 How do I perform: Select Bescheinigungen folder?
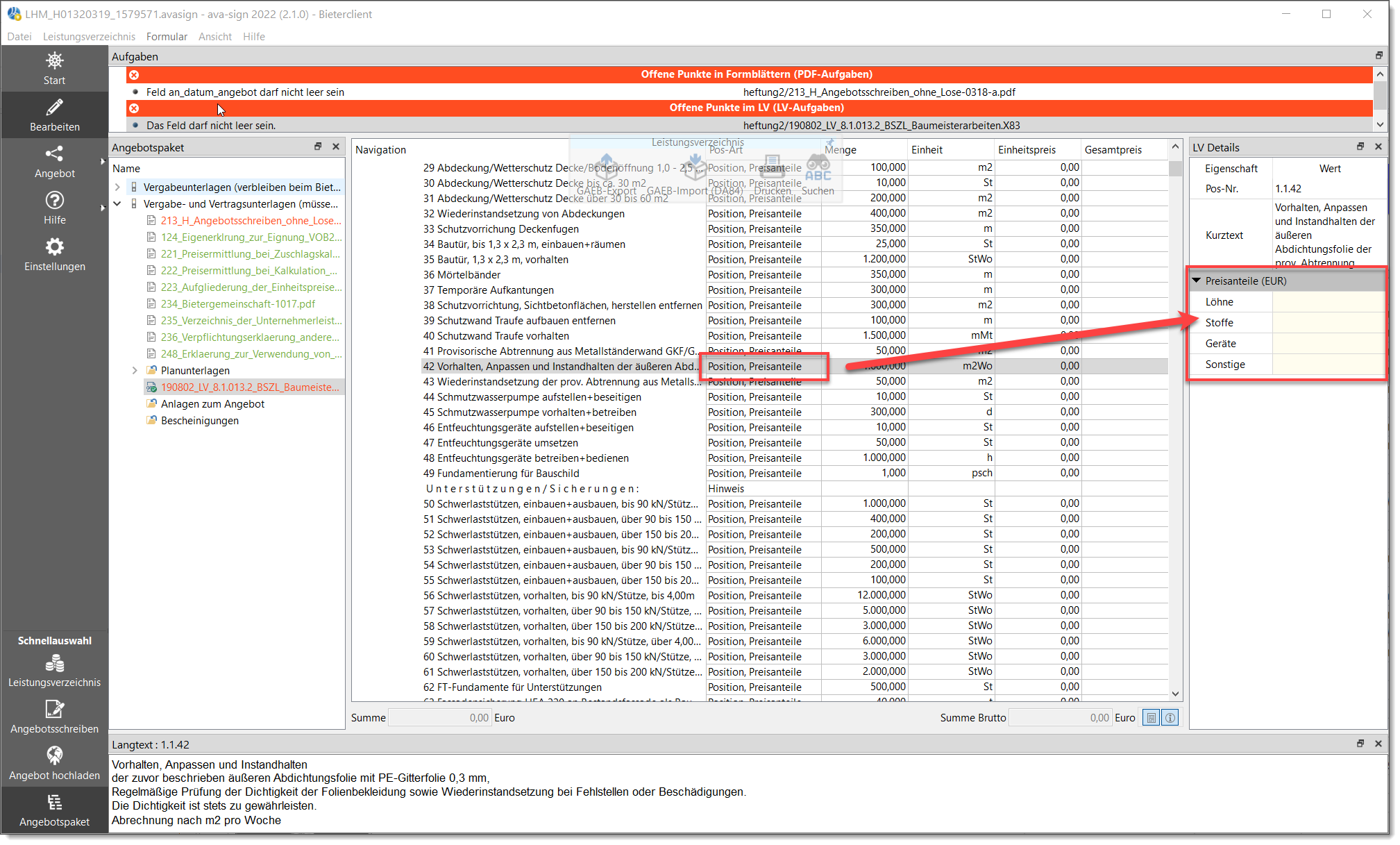pos(200,421)
